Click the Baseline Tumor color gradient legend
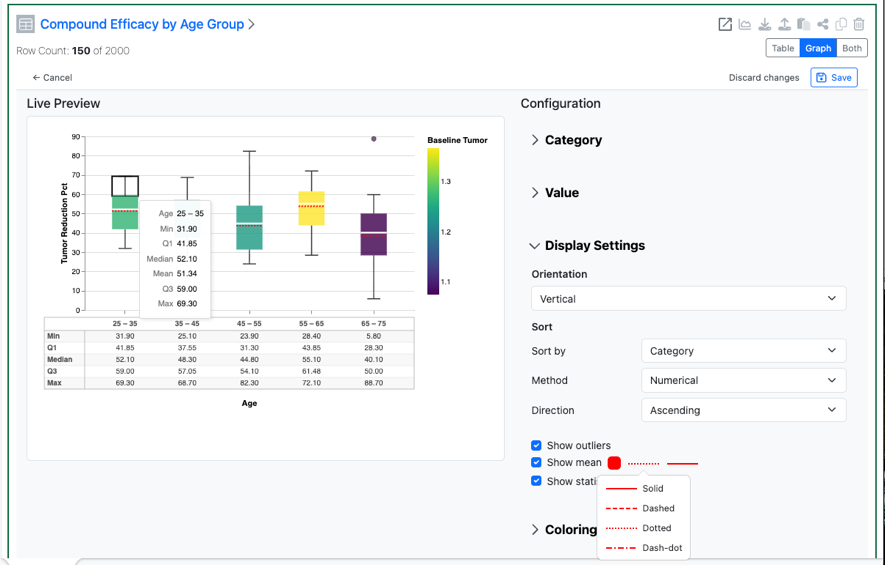This screenshot has width=885, height=565. [433, 221]
